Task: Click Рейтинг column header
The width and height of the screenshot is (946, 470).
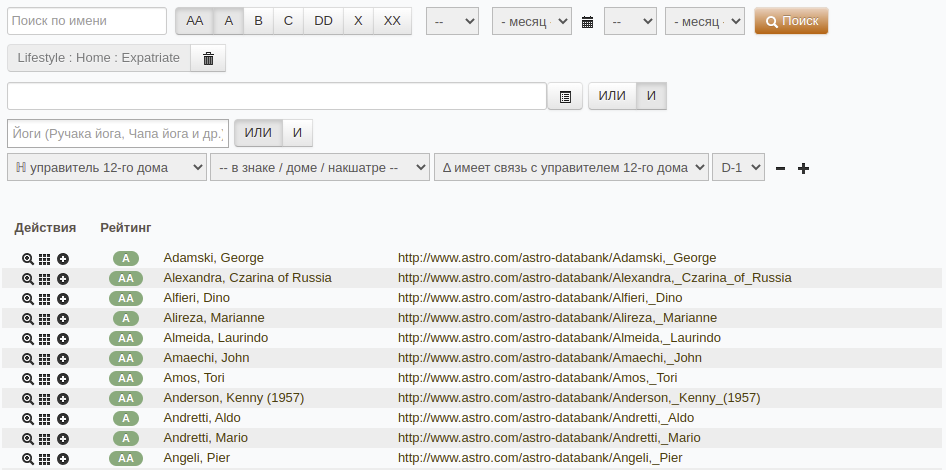Action: (125, 227)
